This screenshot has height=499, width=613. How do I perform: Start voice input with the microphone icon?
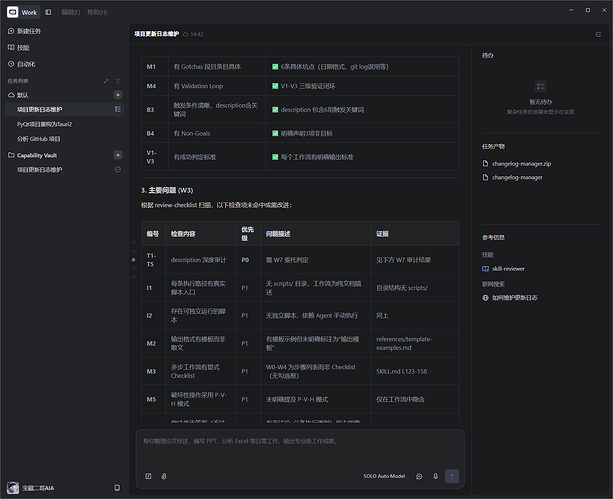[x=435, y=476]
